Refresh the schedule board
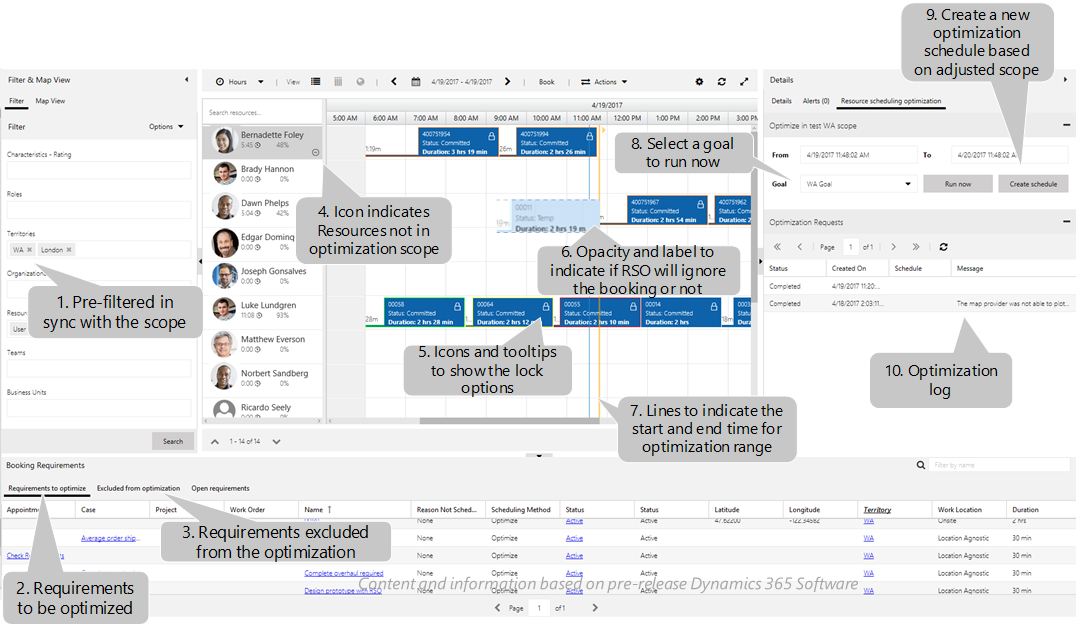Screen dimensions: 1076x628 pyautogui.click(x=721, y=82)
